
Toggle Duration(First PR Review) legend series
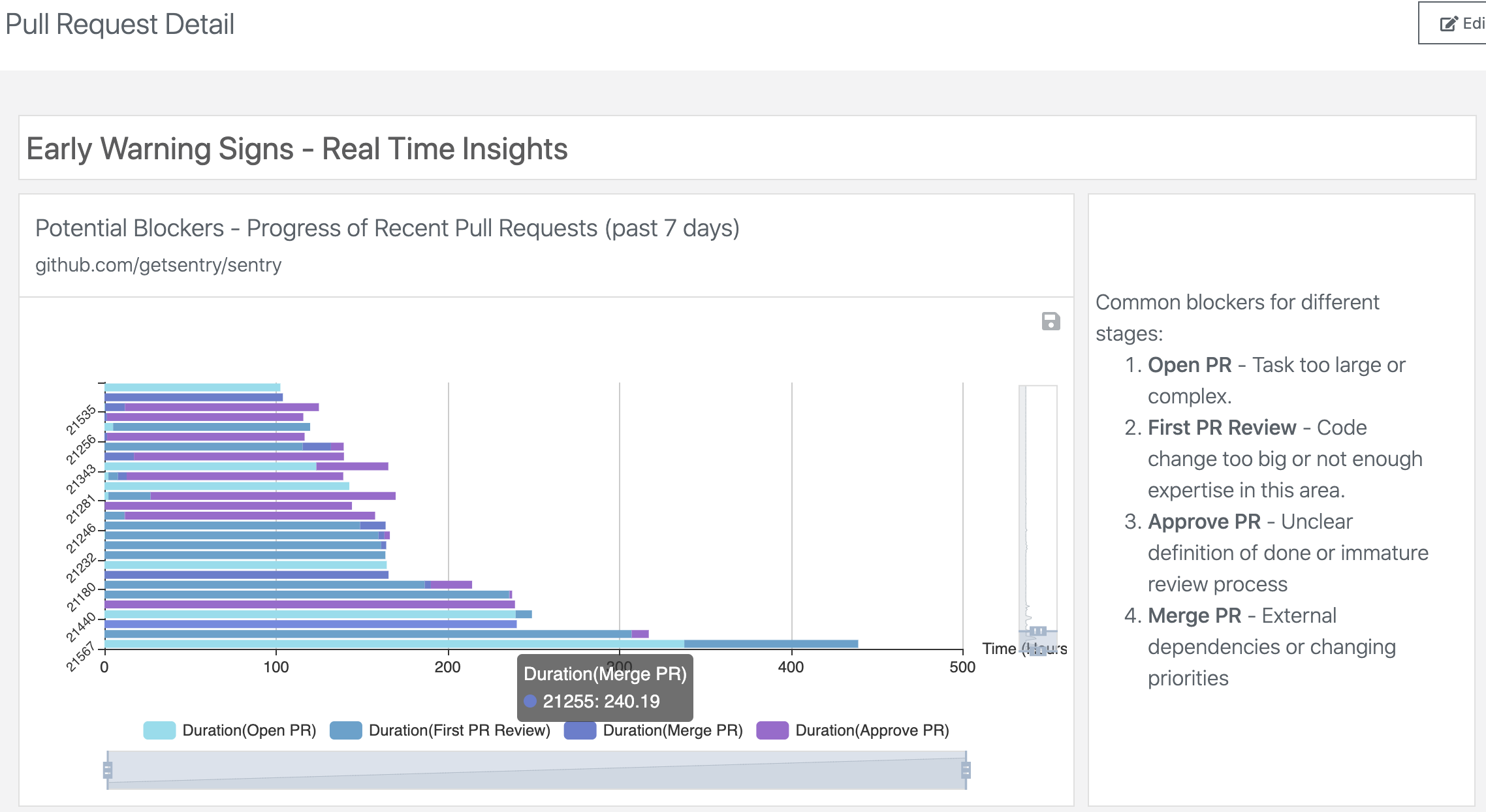tap(459, 730)
